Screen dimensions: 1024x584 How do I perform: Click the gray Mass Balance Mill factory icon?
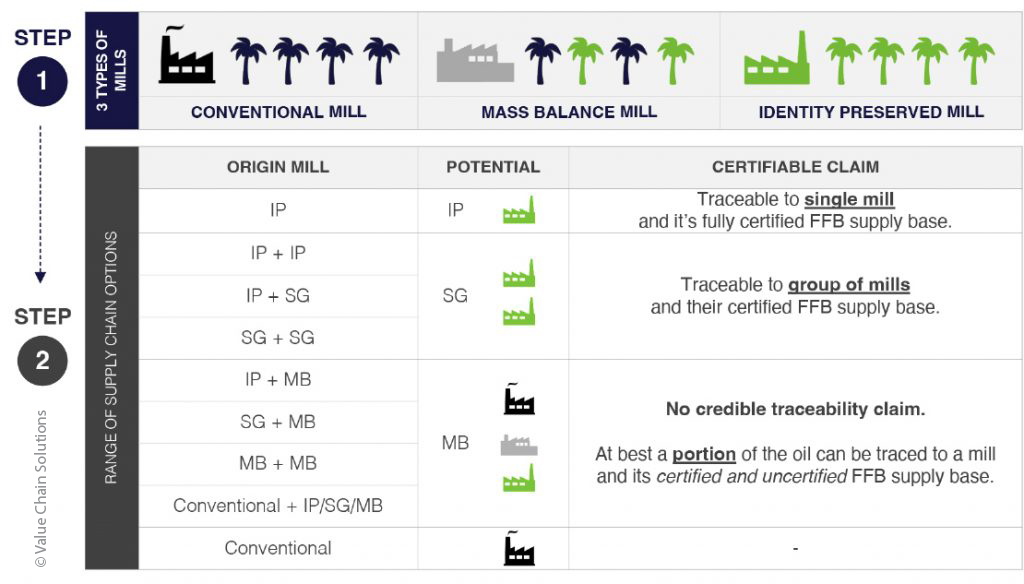tap(475, 60)
